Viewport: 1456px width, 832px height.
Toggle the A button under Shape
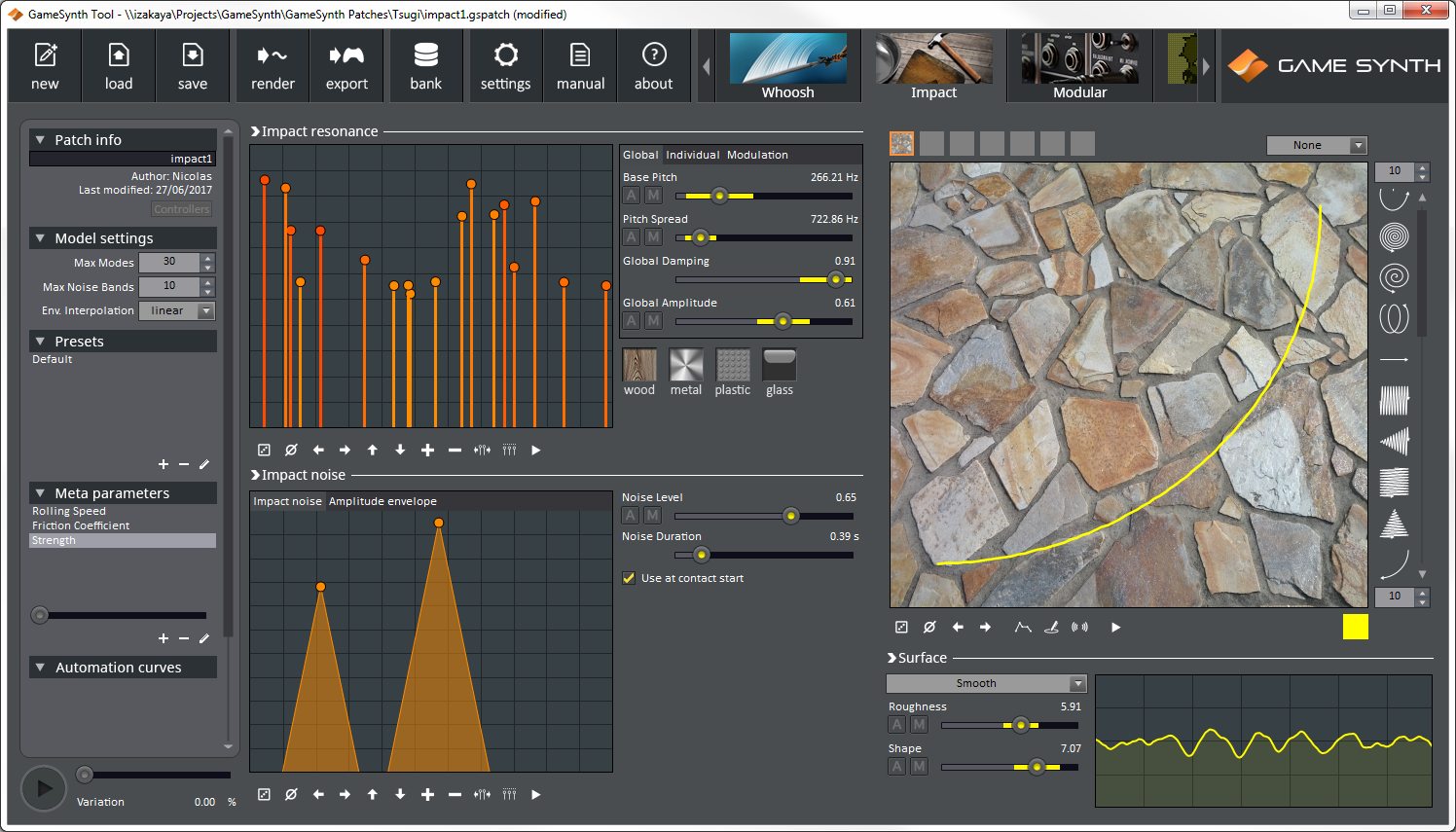tap(897, 767)
